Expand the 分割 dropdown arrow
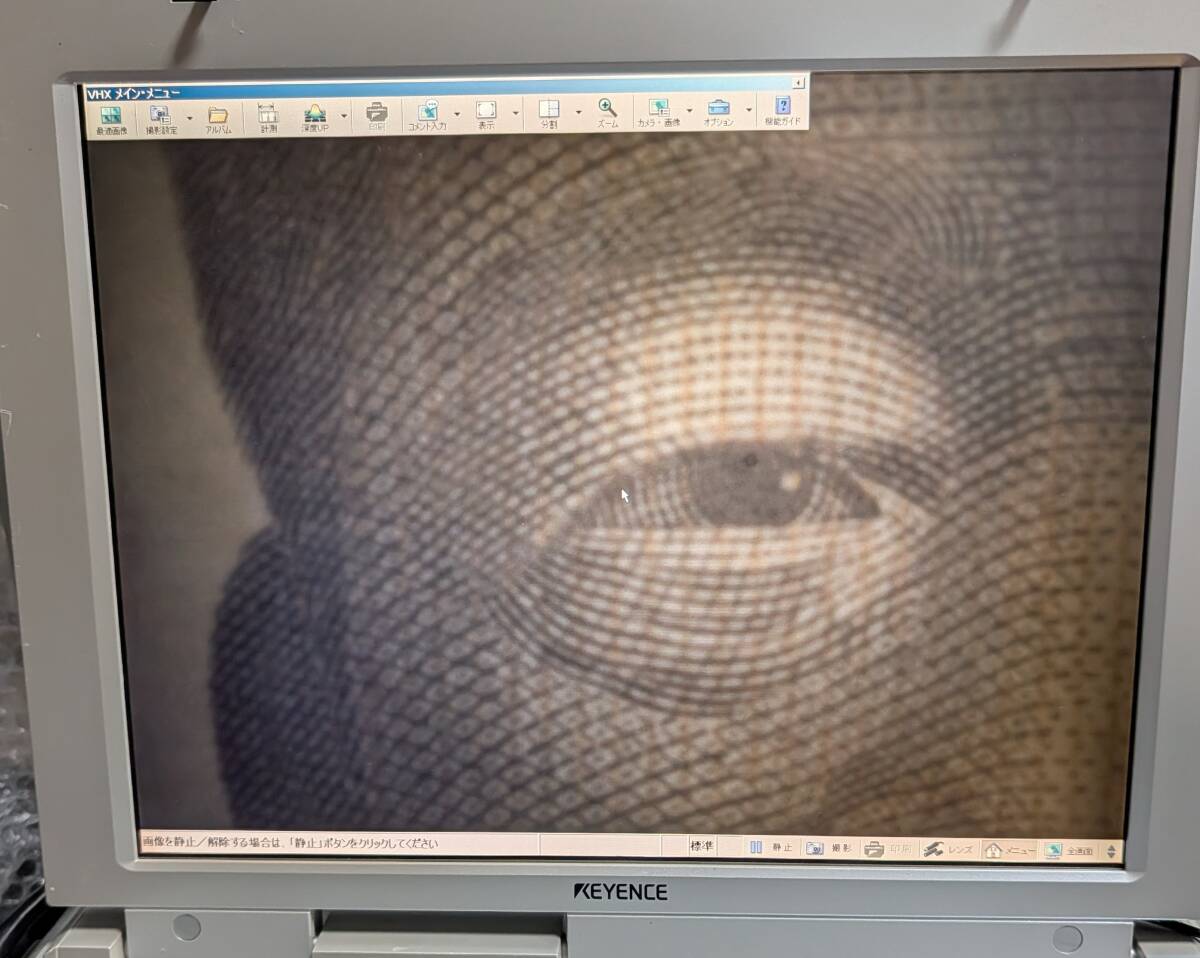This screenshot has width=1200, height=958. pyautogui.click(x=578, y=112)
